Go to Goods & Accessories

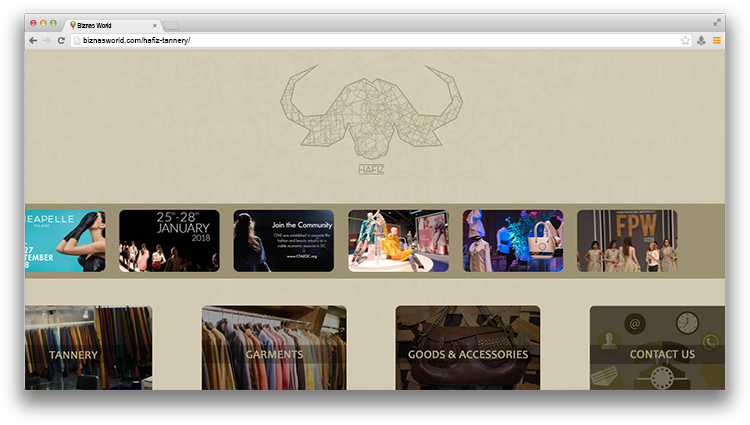[467, 354]
